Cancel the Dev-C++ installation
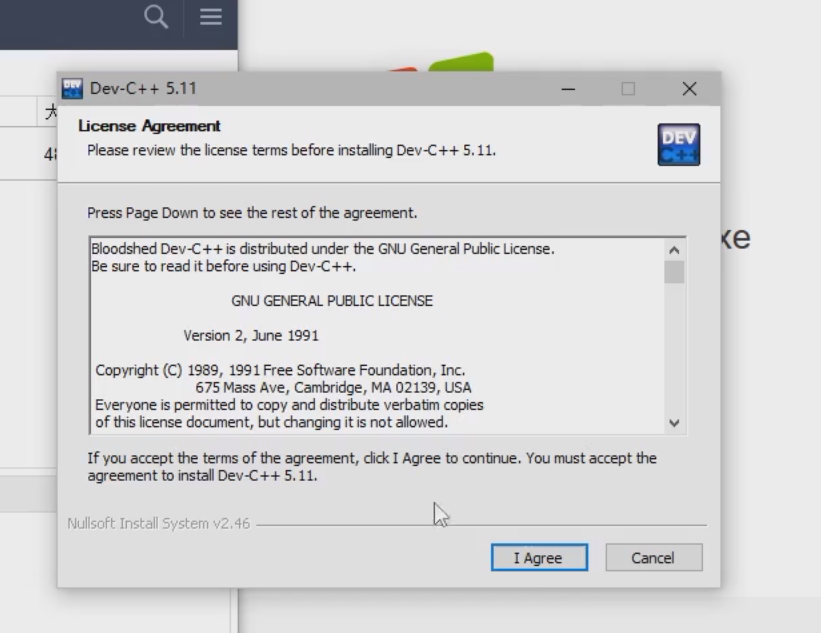The image size is (821, 633). [x=654, y=558]
